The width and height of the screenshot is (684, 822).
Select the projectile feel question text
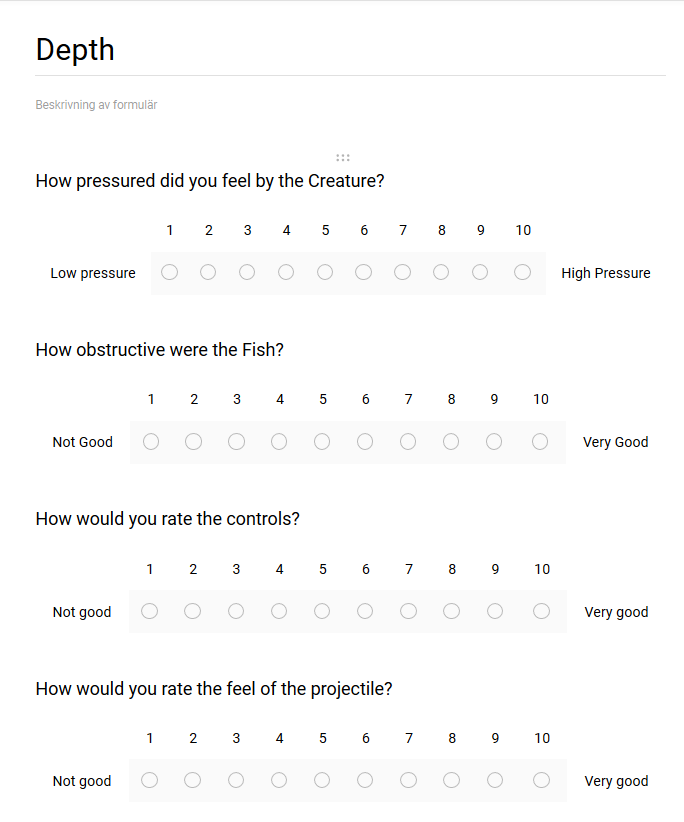click(x=213, y=689)
